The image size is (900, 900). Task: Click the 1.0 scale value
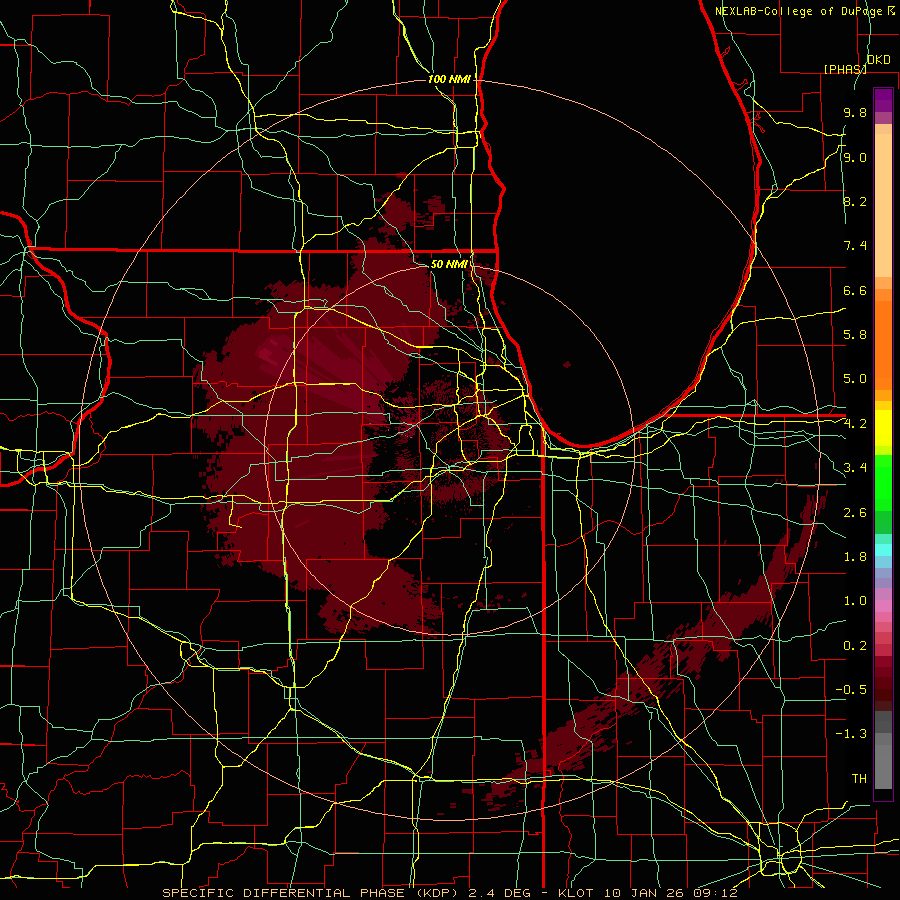click(x=855, y=601)
